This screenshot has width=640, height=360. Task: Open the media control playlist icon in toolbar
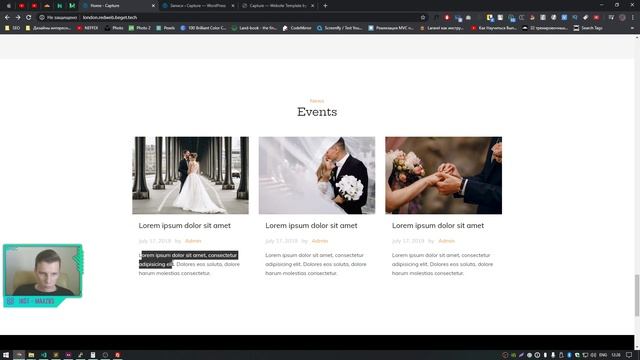[x=611, y=18]
